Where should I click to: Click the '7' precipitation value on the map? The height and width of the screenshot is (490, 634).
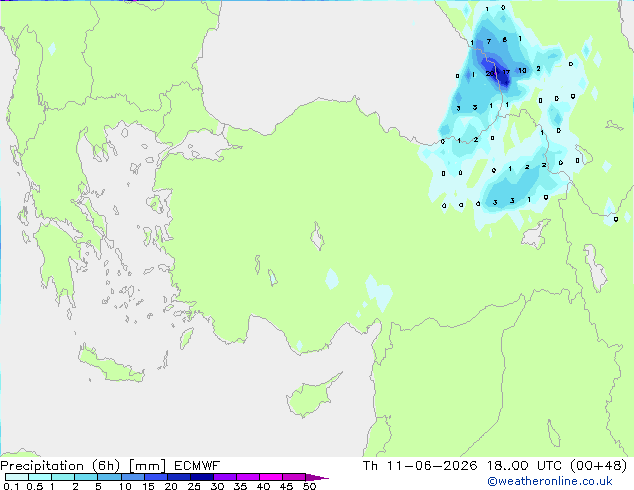click(x=489, y=41)
